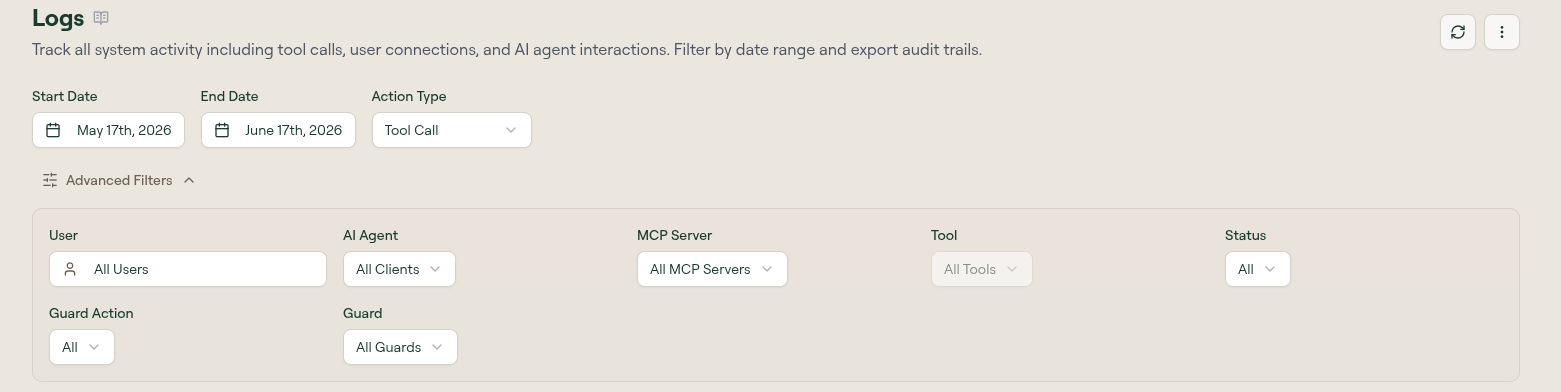Open the Status All dropdown
This screenshot has height=392, width=1561.
(x=1257, y=269)
